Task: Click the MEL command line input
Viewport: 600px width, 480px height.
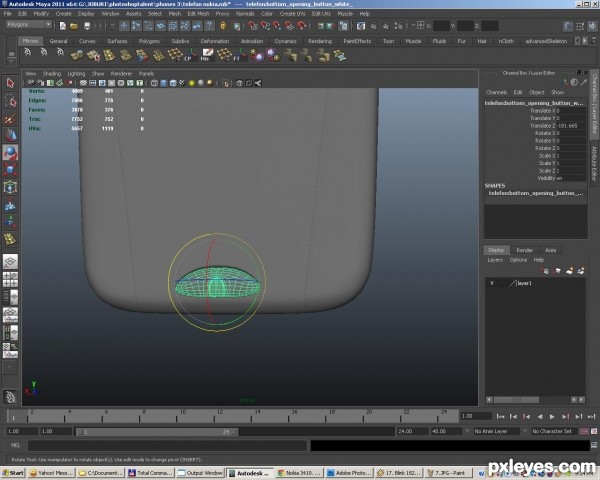Action: click(167, 446)
